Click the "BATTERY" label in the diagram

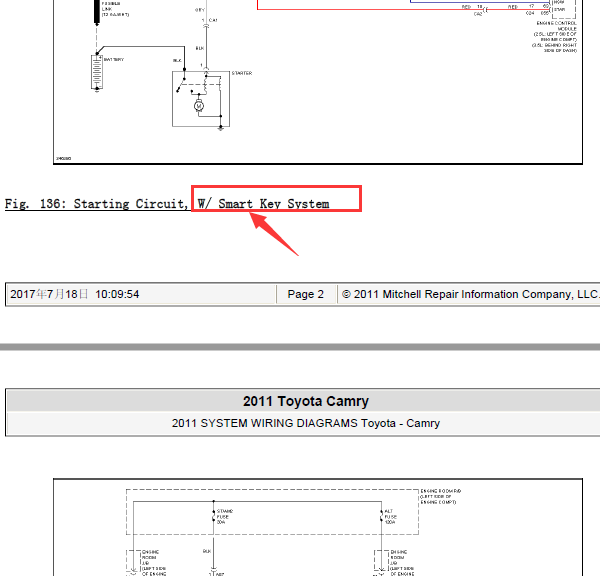pos(114,60)
